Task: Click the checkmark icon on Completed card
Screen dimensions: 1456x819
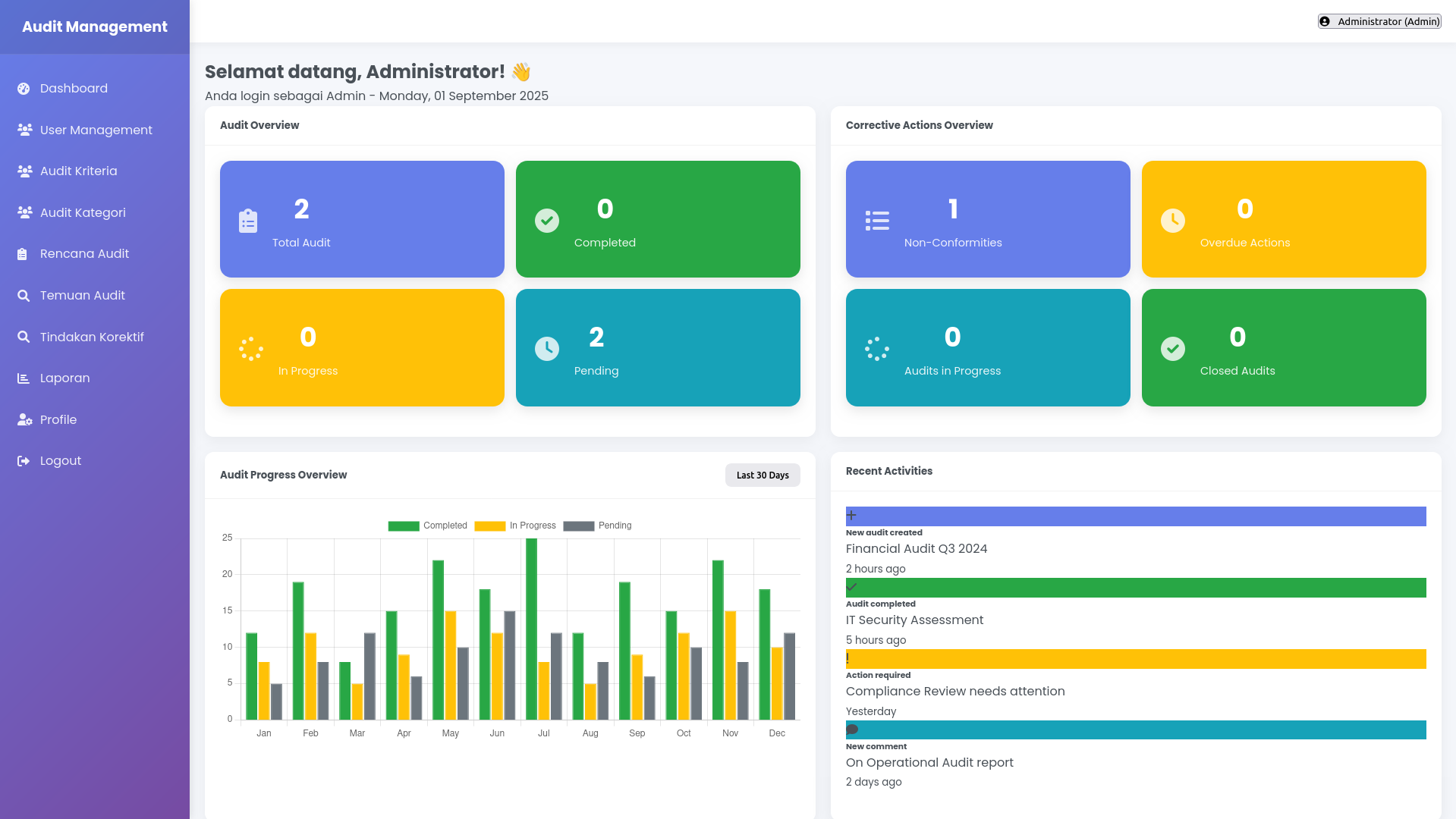Action: (546, 221)
